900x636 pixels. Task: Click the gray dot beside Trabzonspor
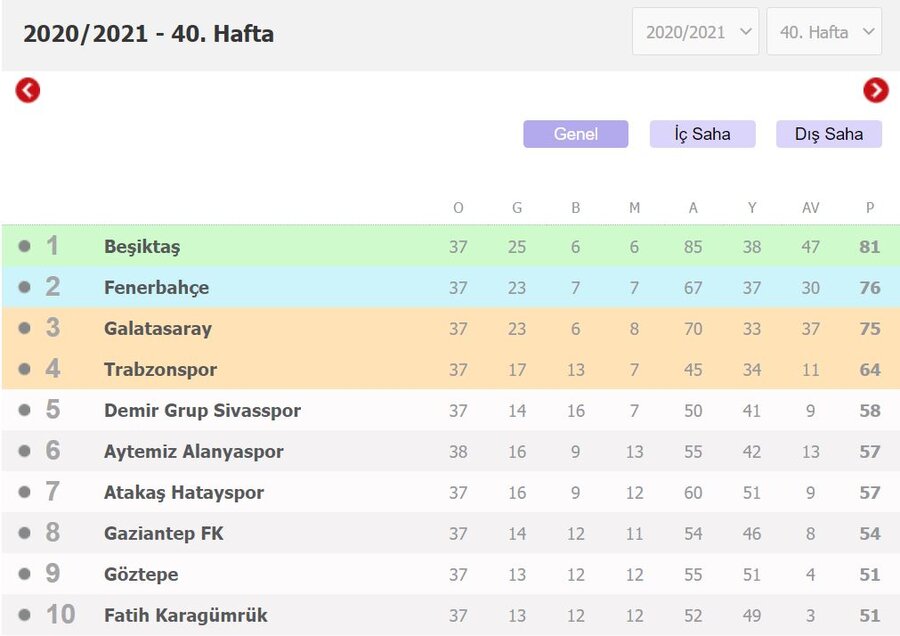point(24,369)
